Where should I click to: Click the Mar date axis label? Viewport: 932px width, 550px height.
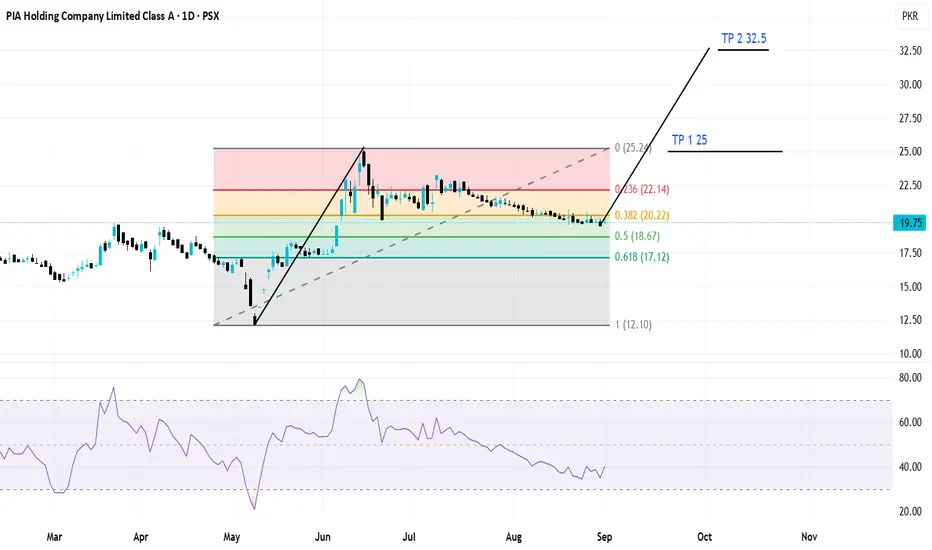click(x=54, y=537)
